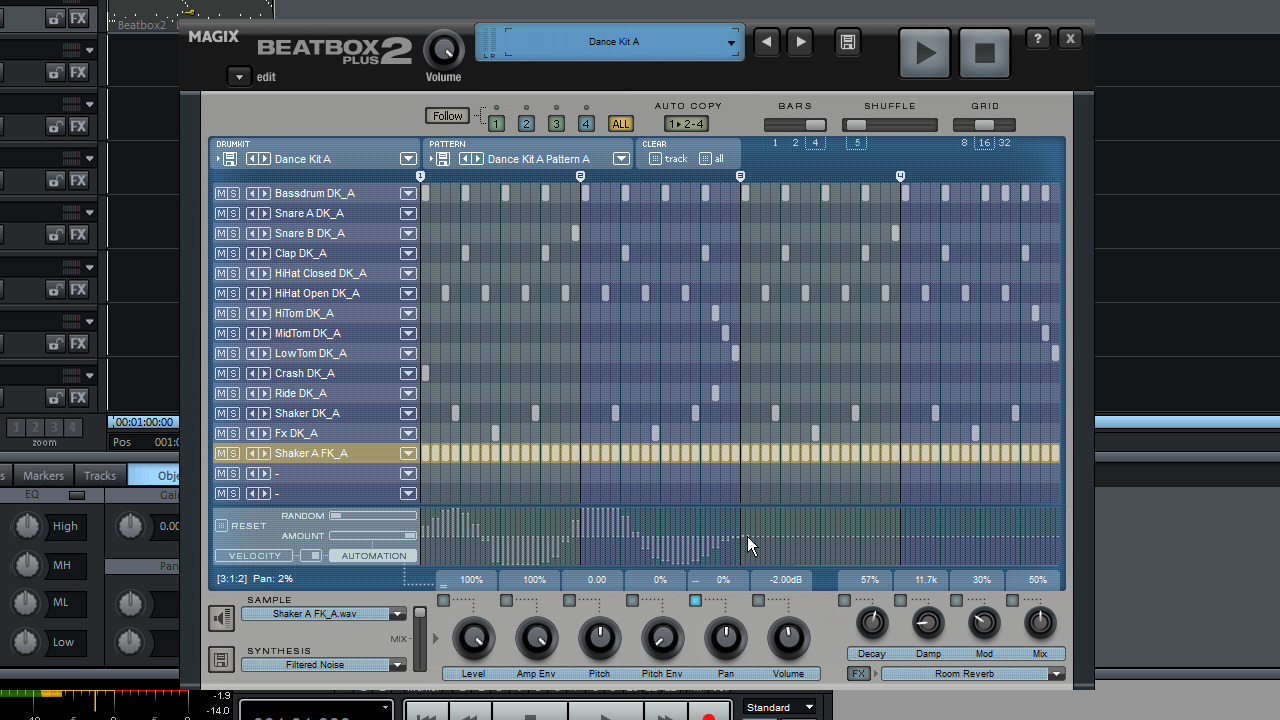Save the drum kit with the floppy disk icon beside the kit selector
The image size is (1280, 720).
coord(847,42)
